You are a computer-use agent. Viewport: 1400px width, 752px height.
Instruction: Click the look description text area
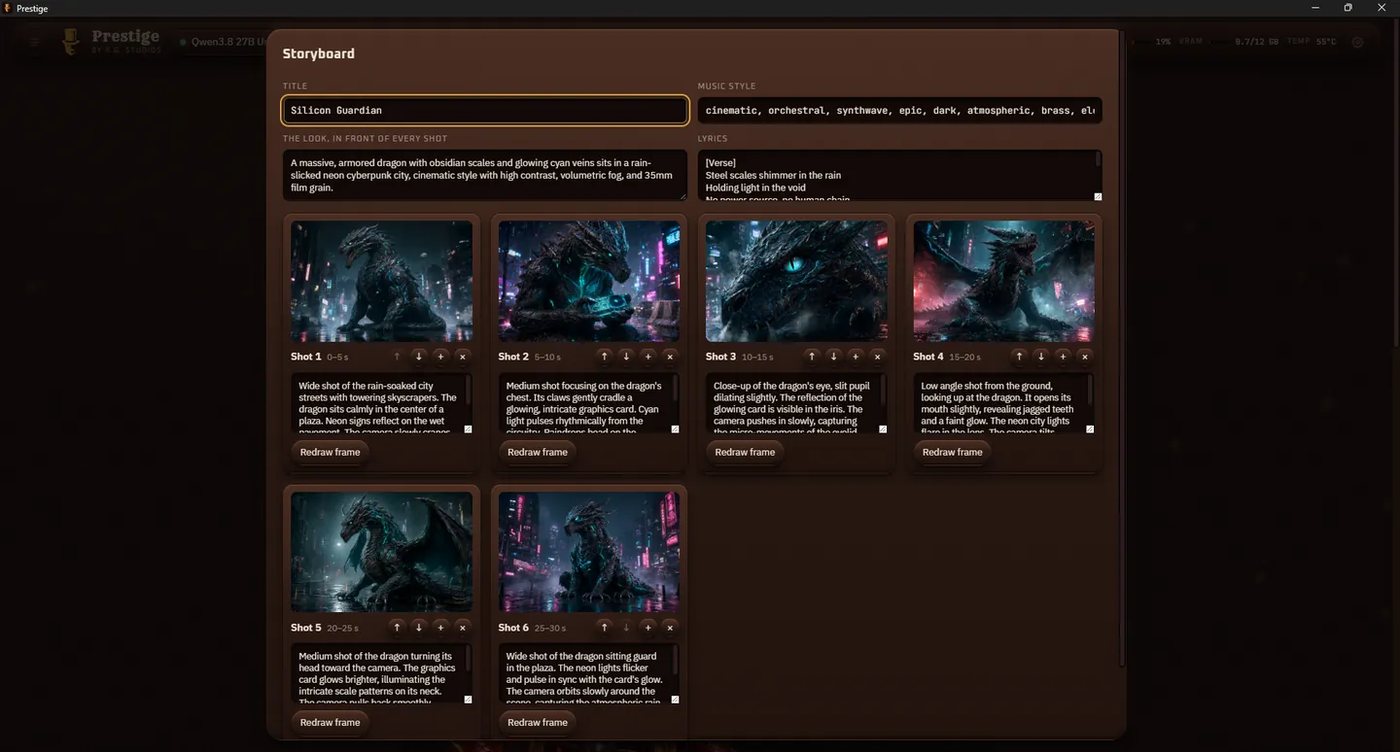pos(485,175)
